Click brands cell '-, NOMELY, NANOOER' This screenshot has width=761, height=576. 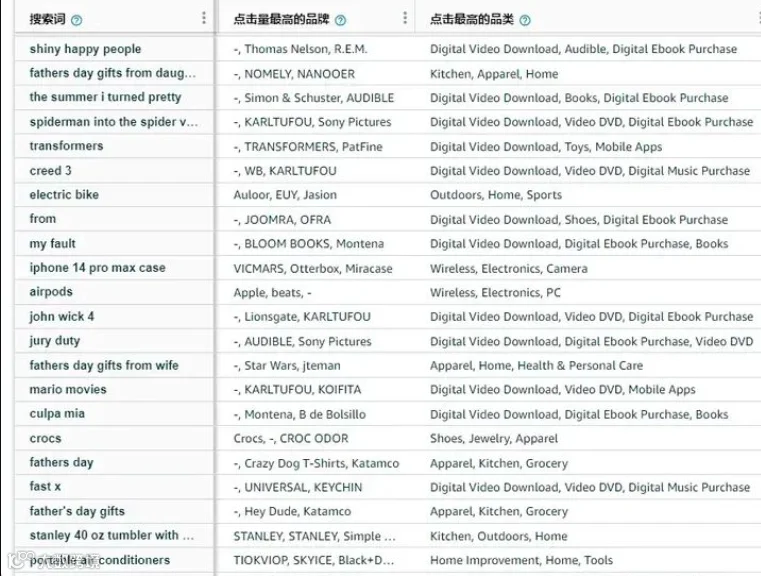point(294,74)
